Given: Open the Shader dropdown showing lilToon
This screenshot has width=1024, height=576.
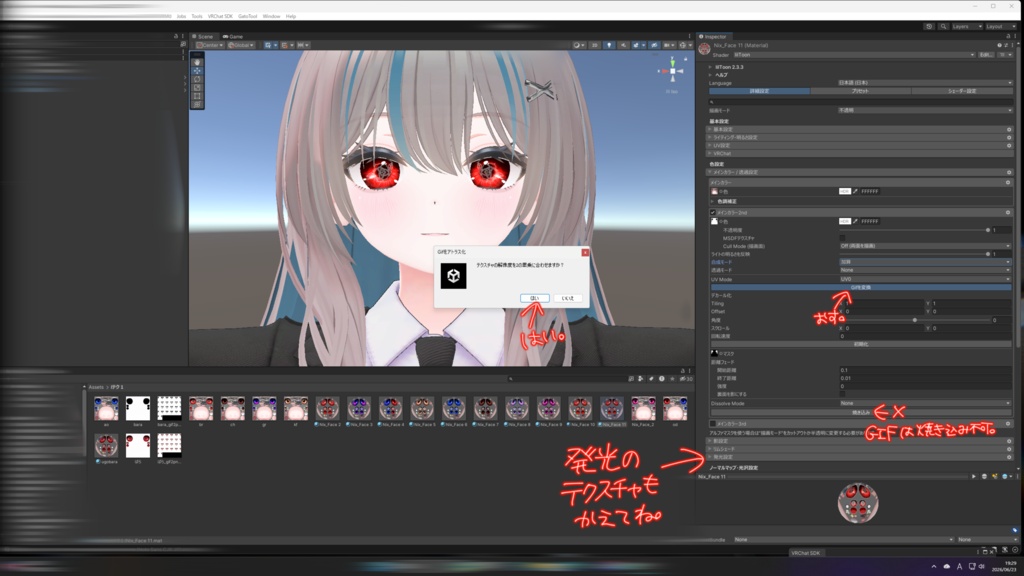Looking at the screenshot, I should 854,55.
